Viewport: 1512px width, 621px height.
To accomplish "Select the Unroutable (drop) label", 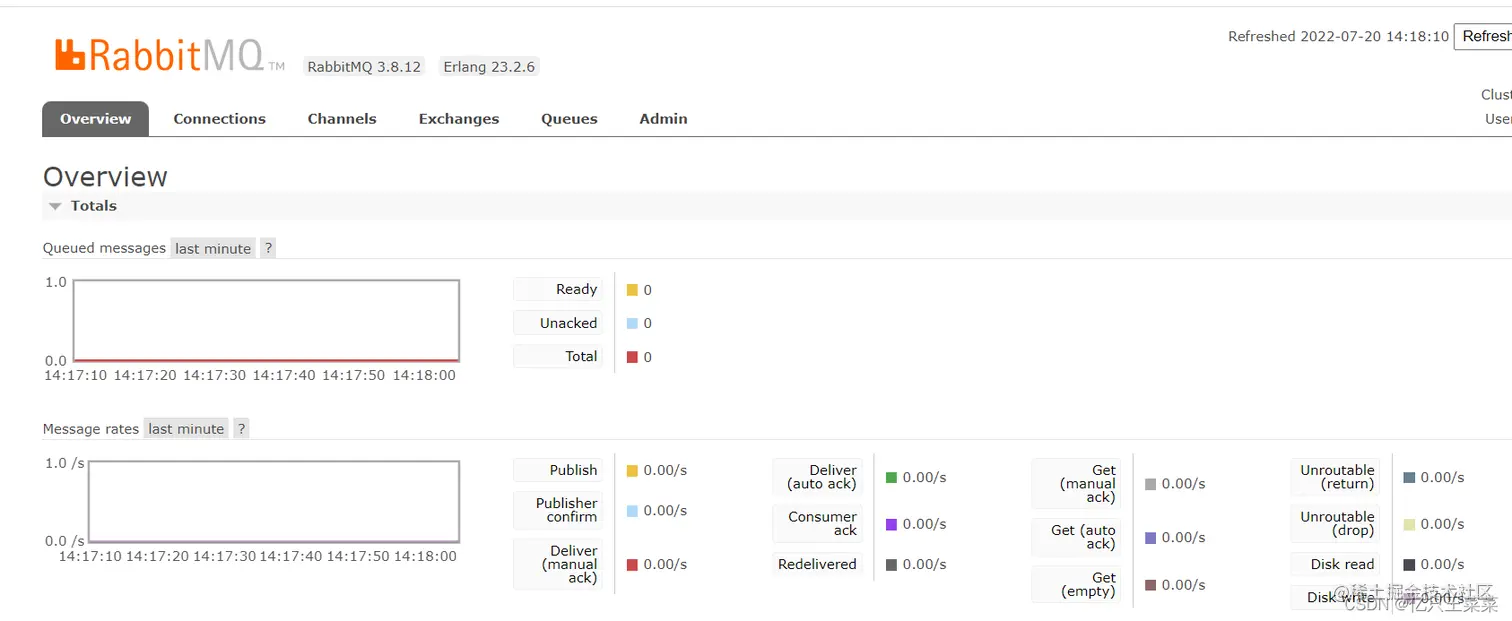I will 1335,524.
